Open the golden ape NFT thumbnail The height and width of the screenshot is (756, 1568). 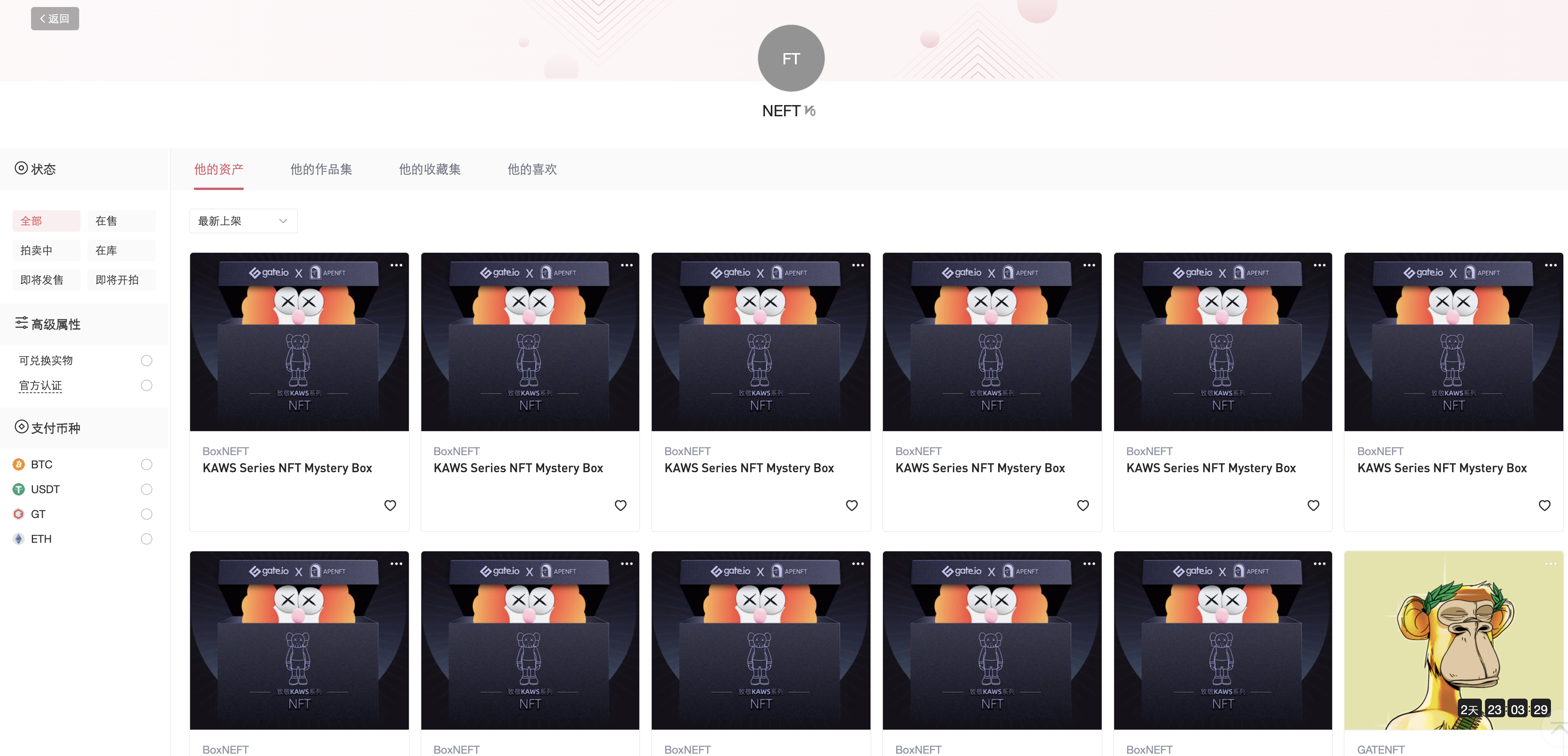point(1454,640)
